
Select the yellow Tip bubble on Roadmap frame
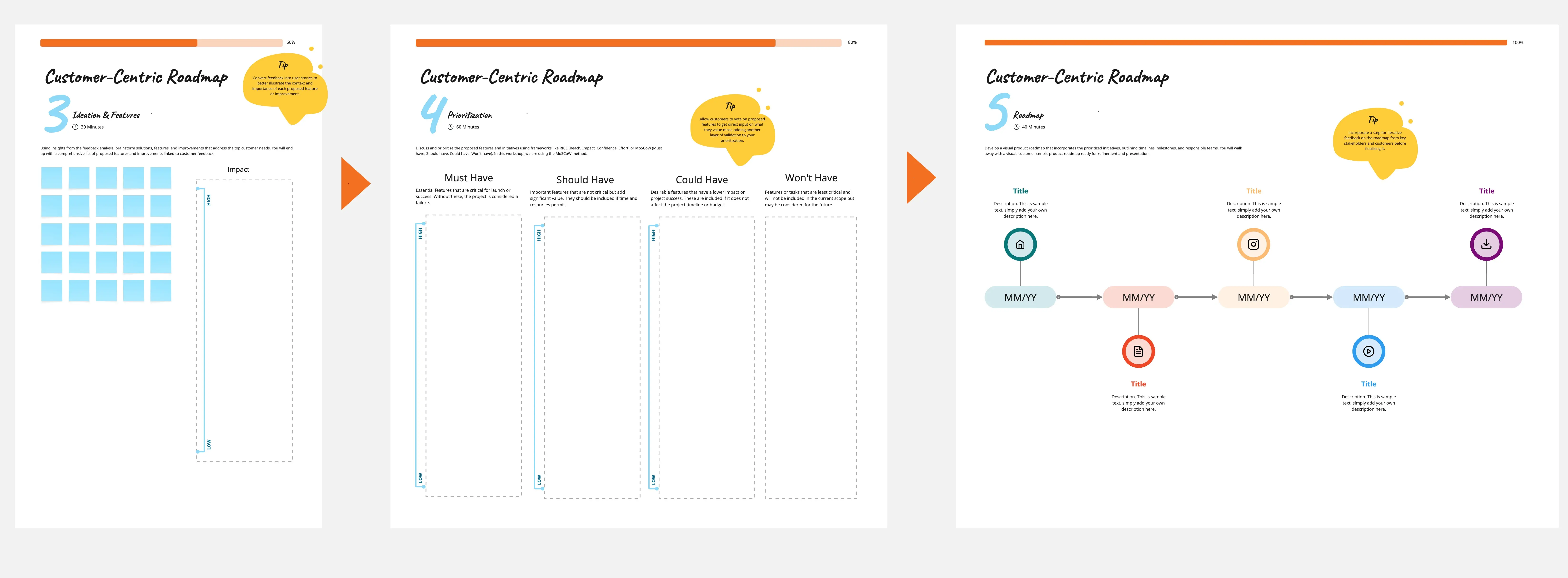1375,141
